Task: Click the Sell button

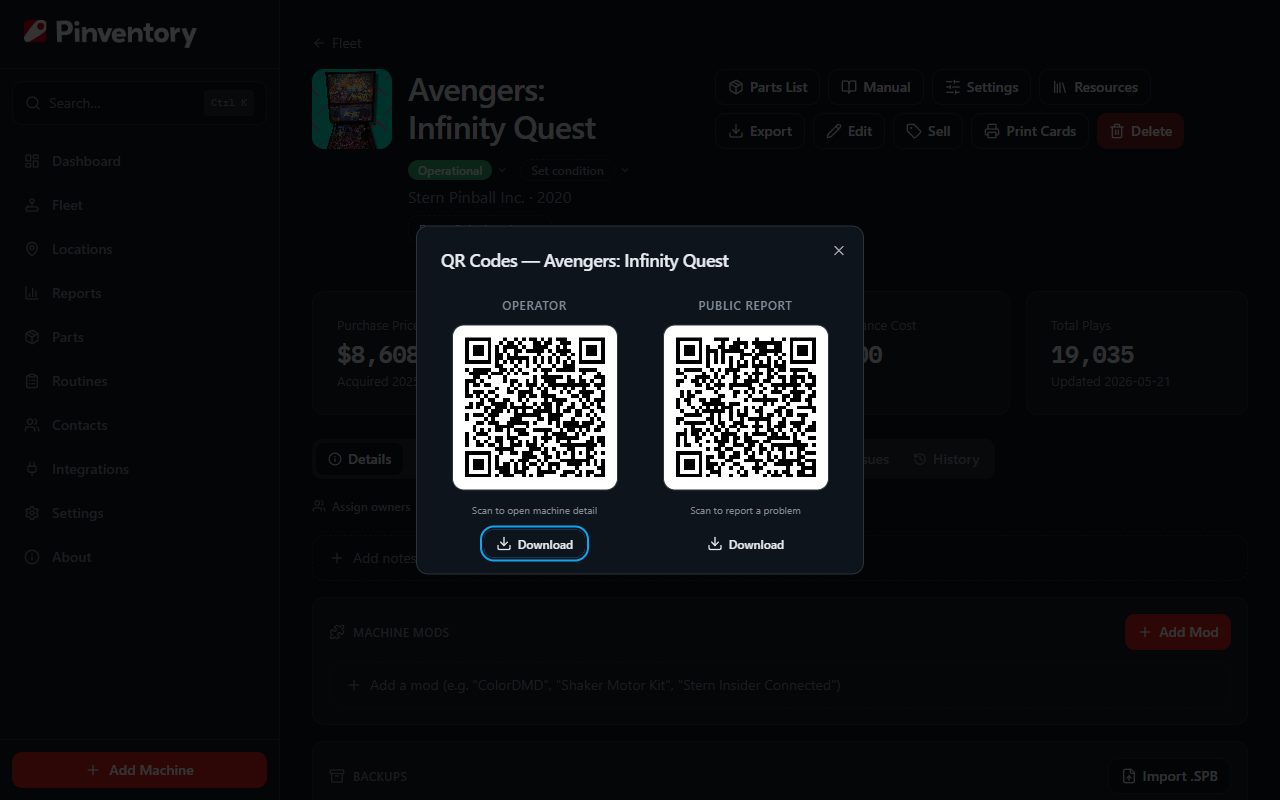Action: pyautogui.click(x=928, y=131)
